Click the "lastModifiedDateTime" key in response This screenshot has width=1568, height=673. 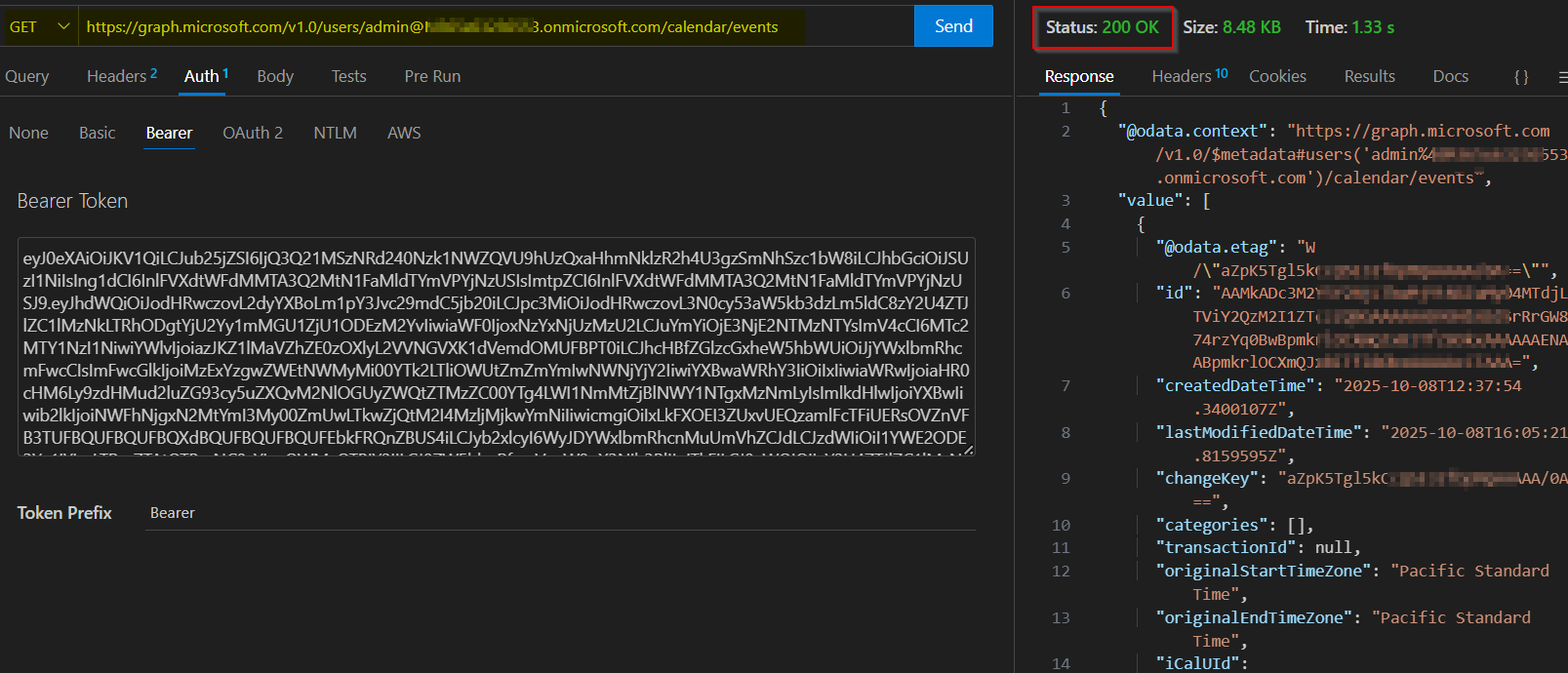1259,432
